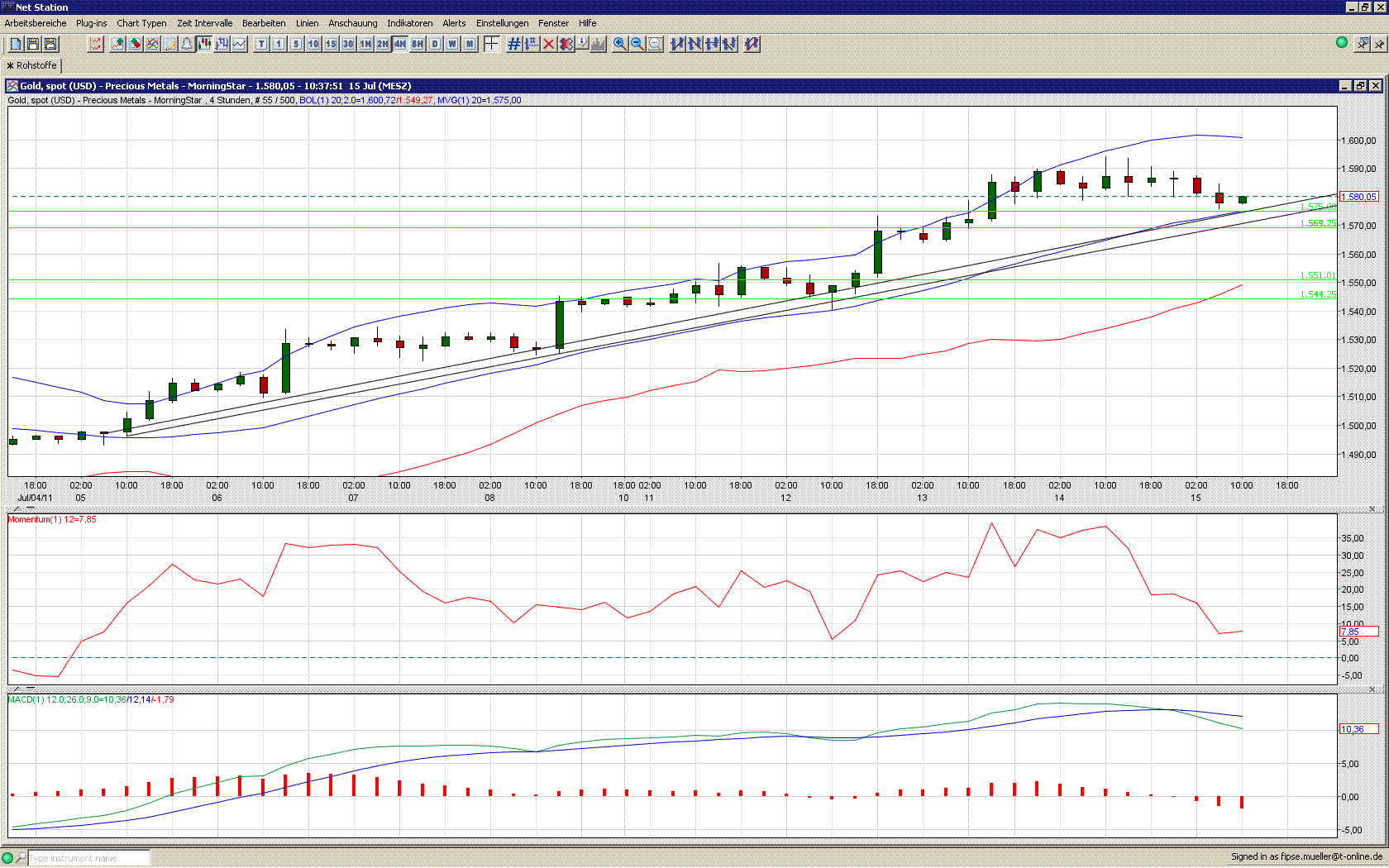This screenshot has height=868, width=1389.
Task: Switch to weekly interval W
Action: click(452, 44)
